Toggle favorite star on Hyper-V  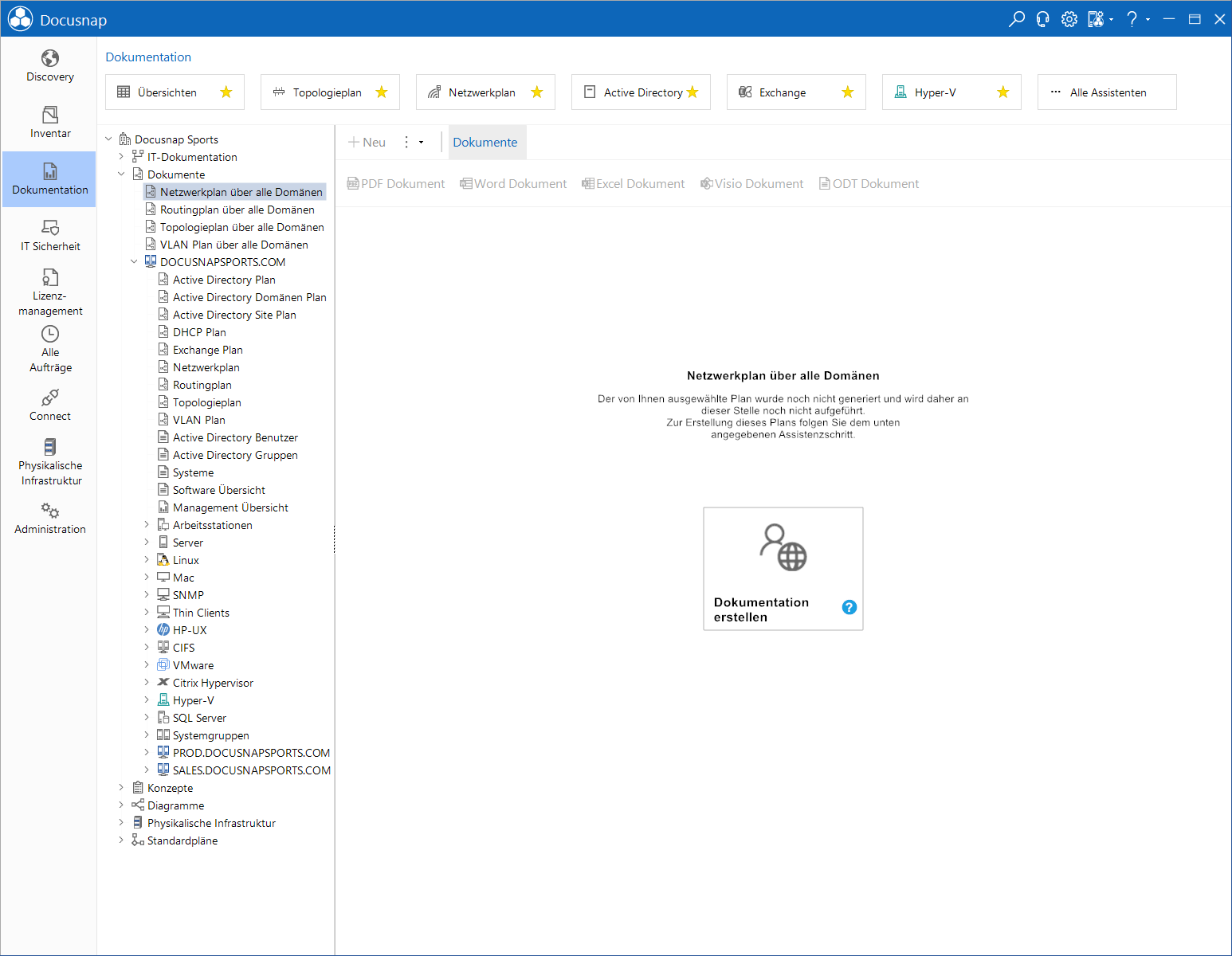click(x=1003, y=92)
